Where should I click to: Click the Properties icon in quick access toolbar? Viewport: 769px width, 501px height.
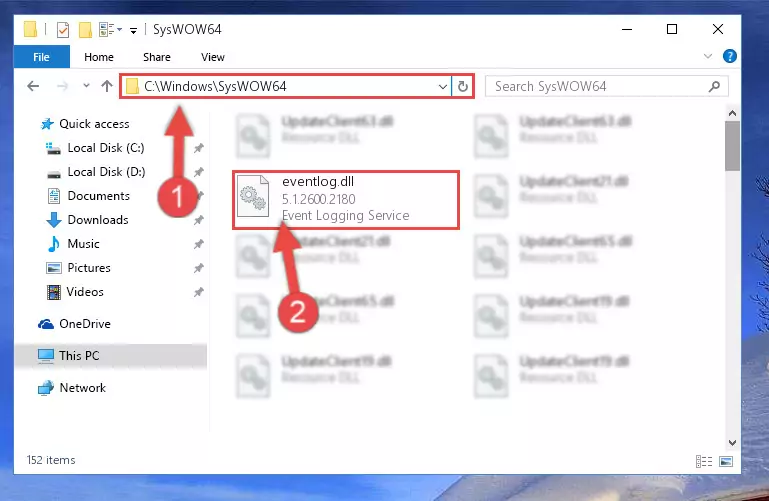point(63,30)
